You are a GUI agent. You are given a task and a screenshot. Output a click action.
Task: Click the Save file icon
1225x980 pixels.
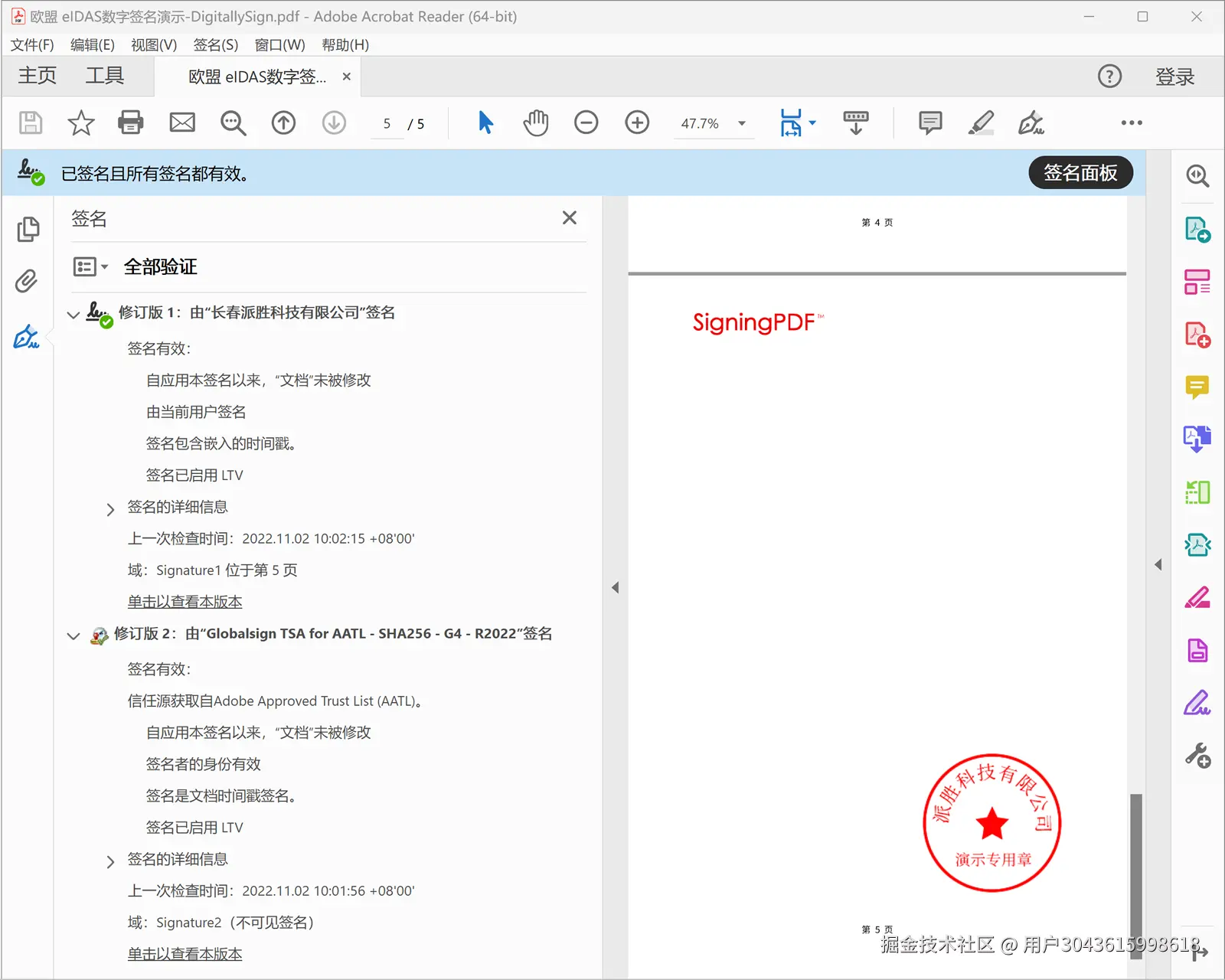[31, 122]
